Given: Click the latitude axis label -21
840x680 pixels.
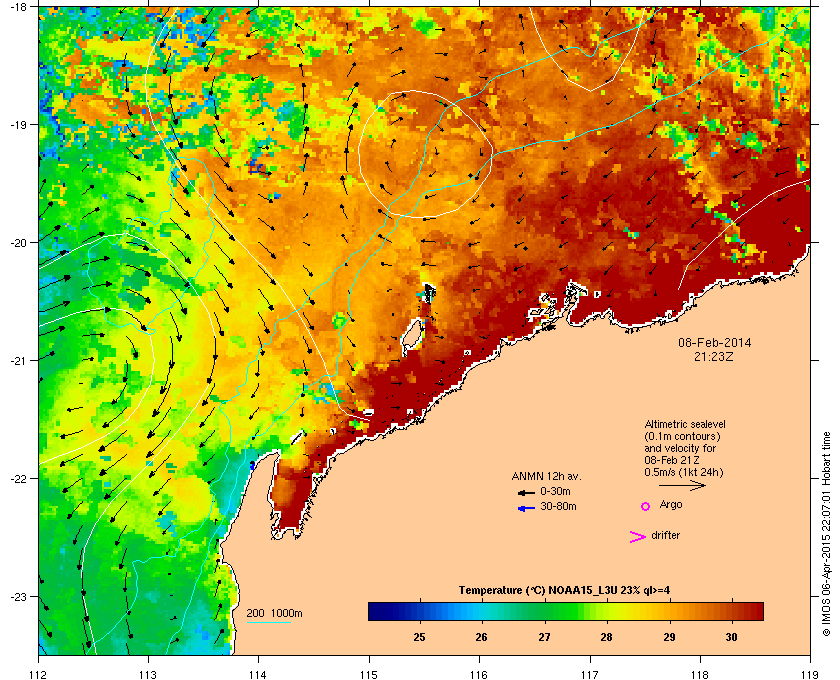Looking at the screenshot, I should click(x=18, y=360).
